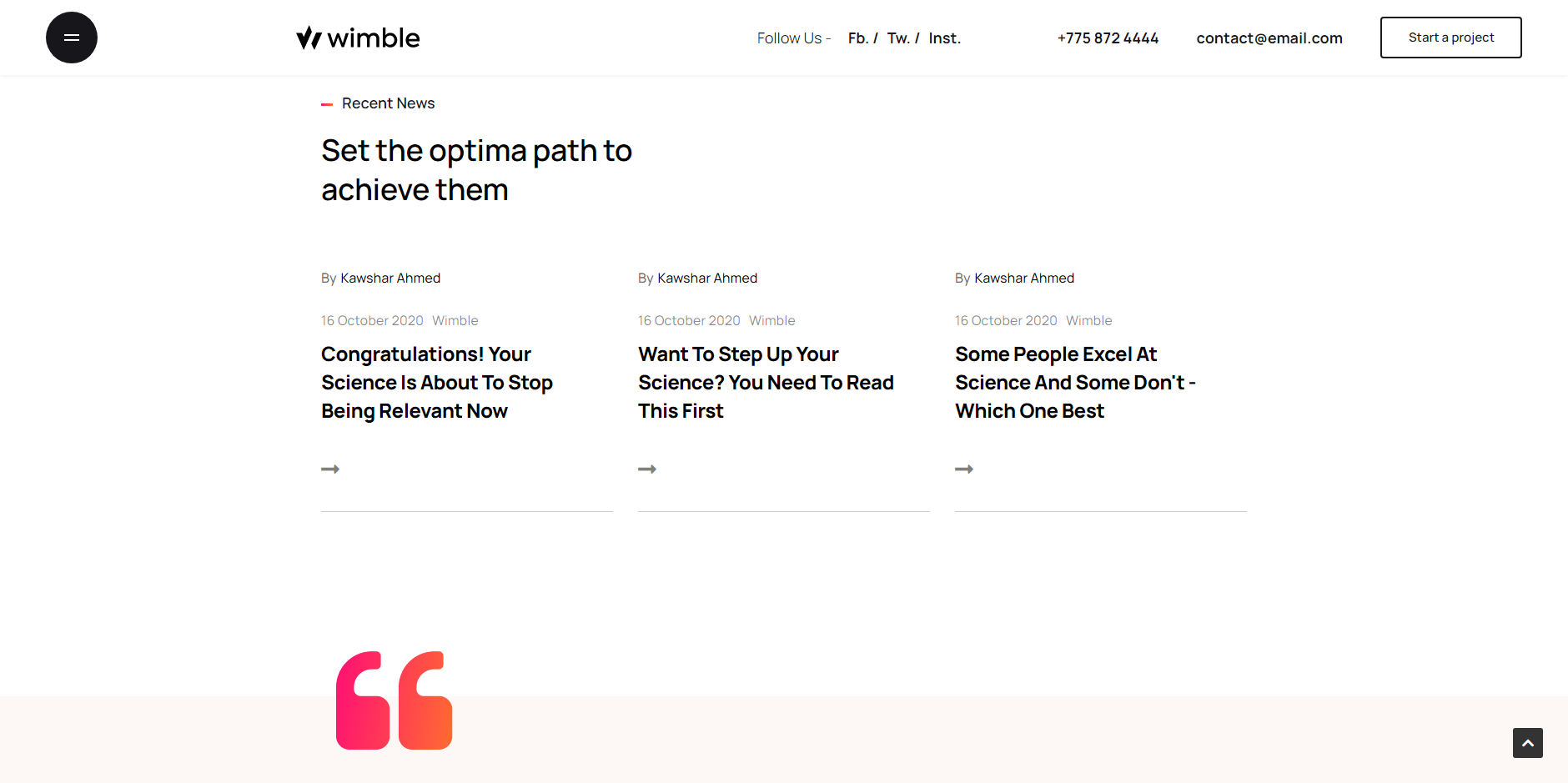This screenshot has height=783, width=1568.
Task: Click the Wimble logo
Action: click(358, 38)
